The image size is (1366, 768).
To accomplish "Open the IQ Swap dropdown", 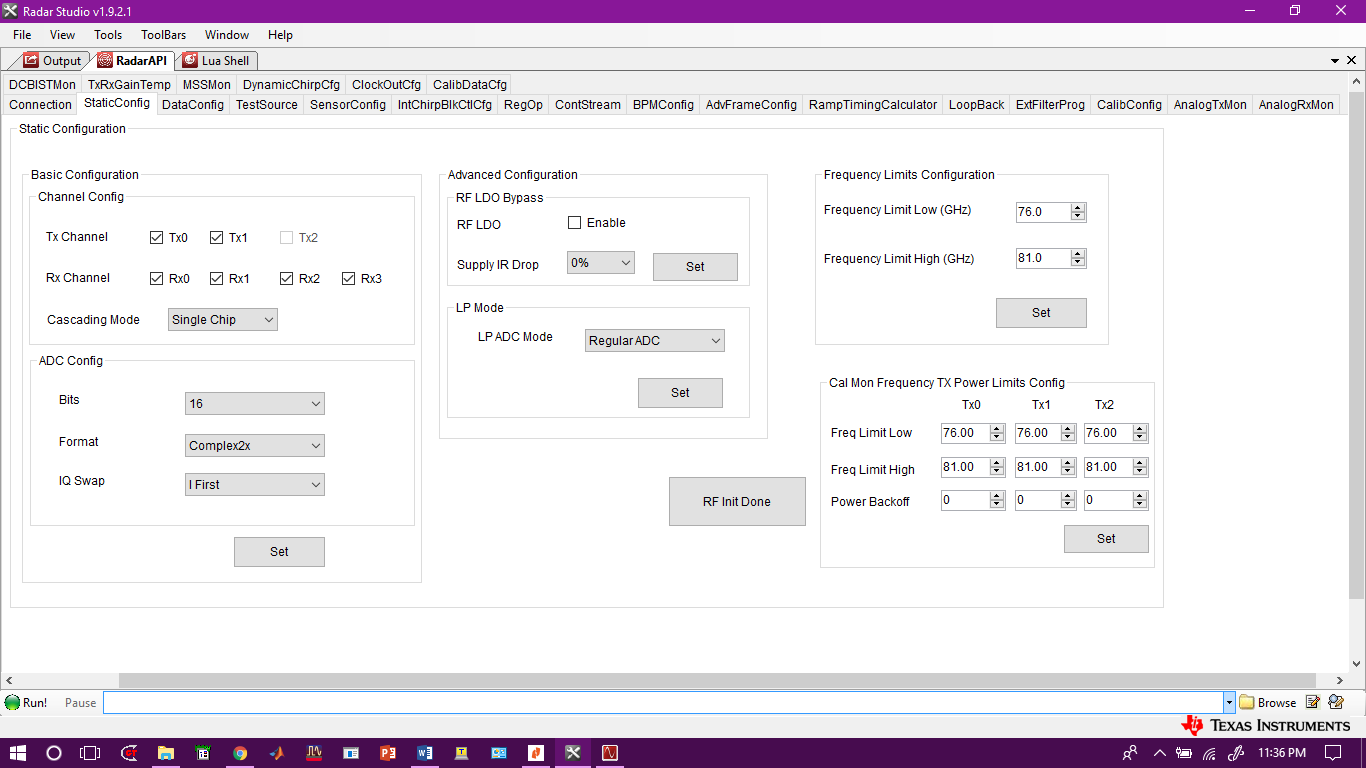I will 255,485.
